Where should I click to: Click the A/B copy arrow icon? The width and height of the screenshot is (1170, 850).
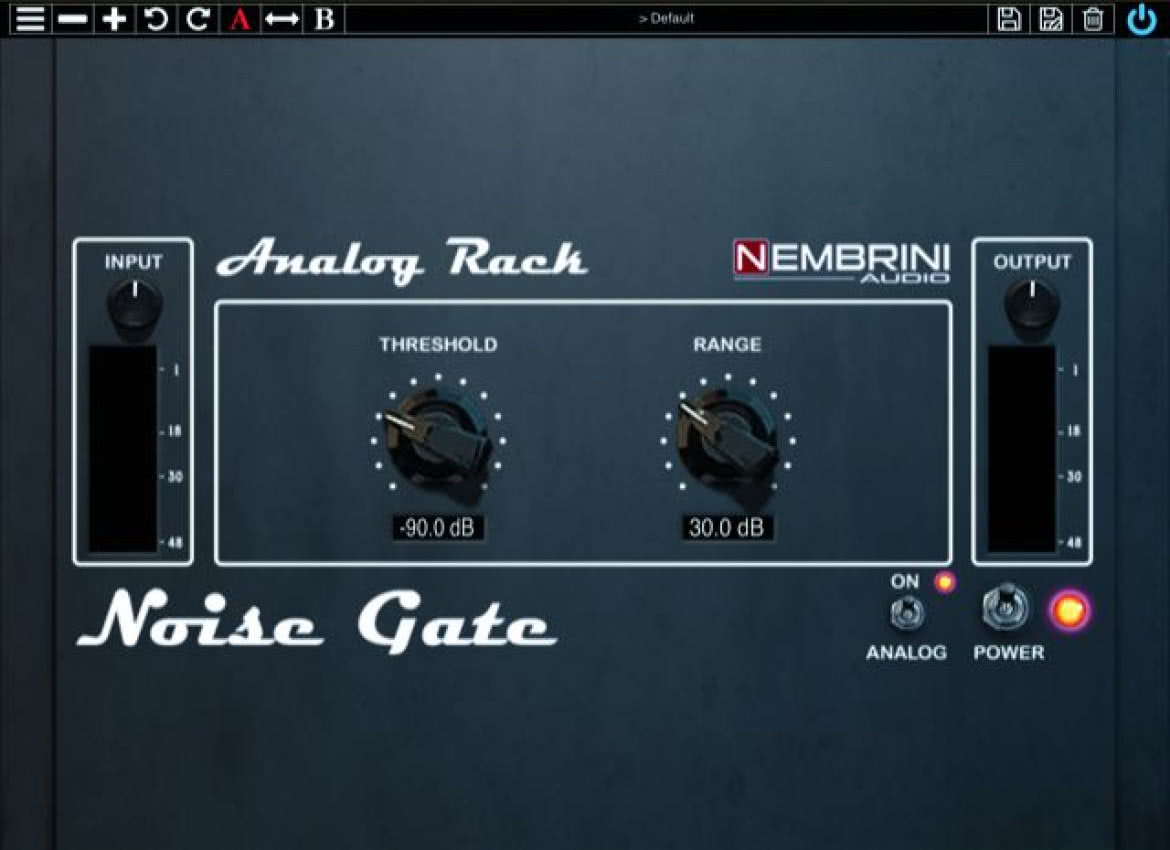tap(282, 19)
